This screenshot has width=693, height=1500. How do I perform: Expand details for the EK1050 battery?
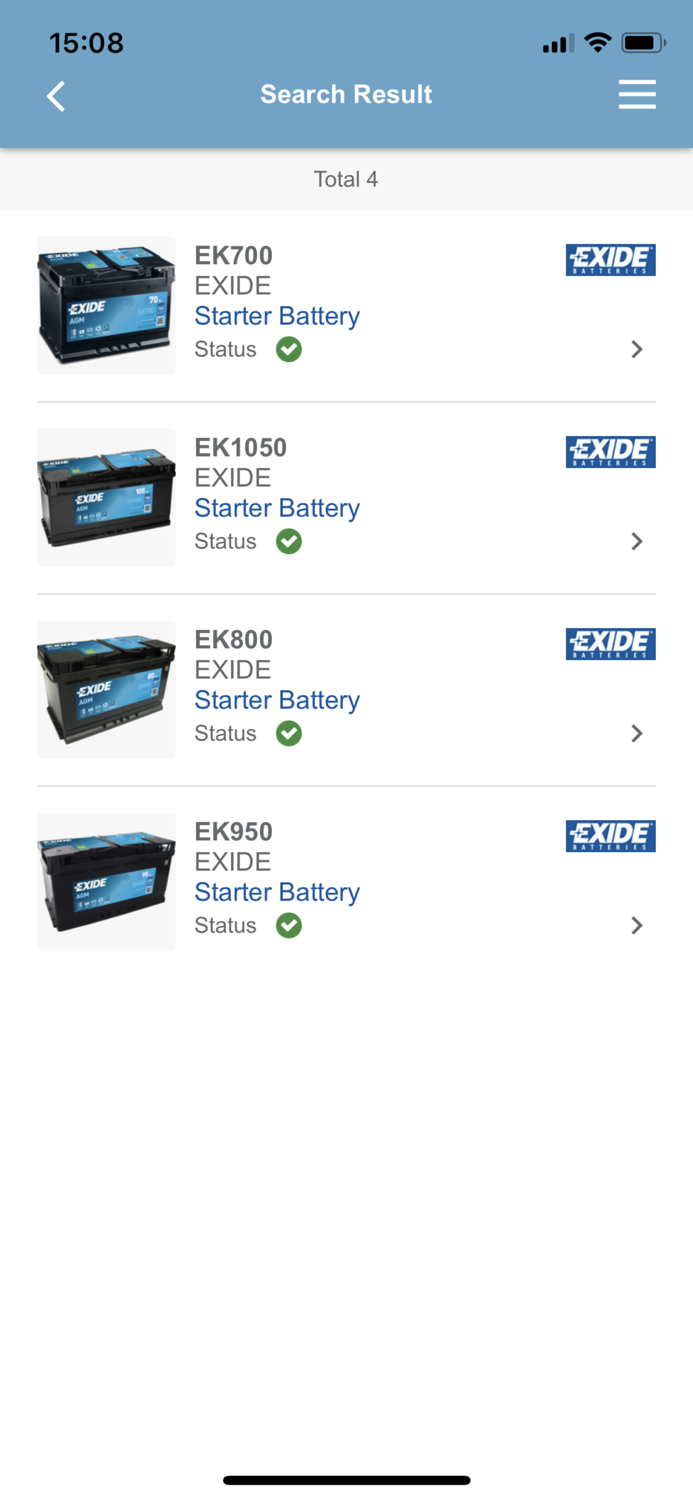pos(637,541)
